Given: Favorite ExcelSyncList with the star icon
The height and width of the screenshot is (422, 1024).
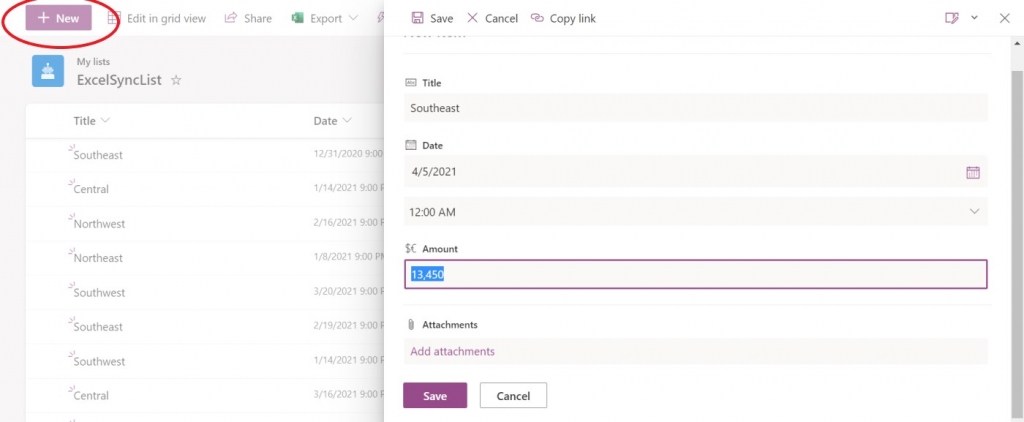Looking at the screenshot, I should tap(176, 80).
